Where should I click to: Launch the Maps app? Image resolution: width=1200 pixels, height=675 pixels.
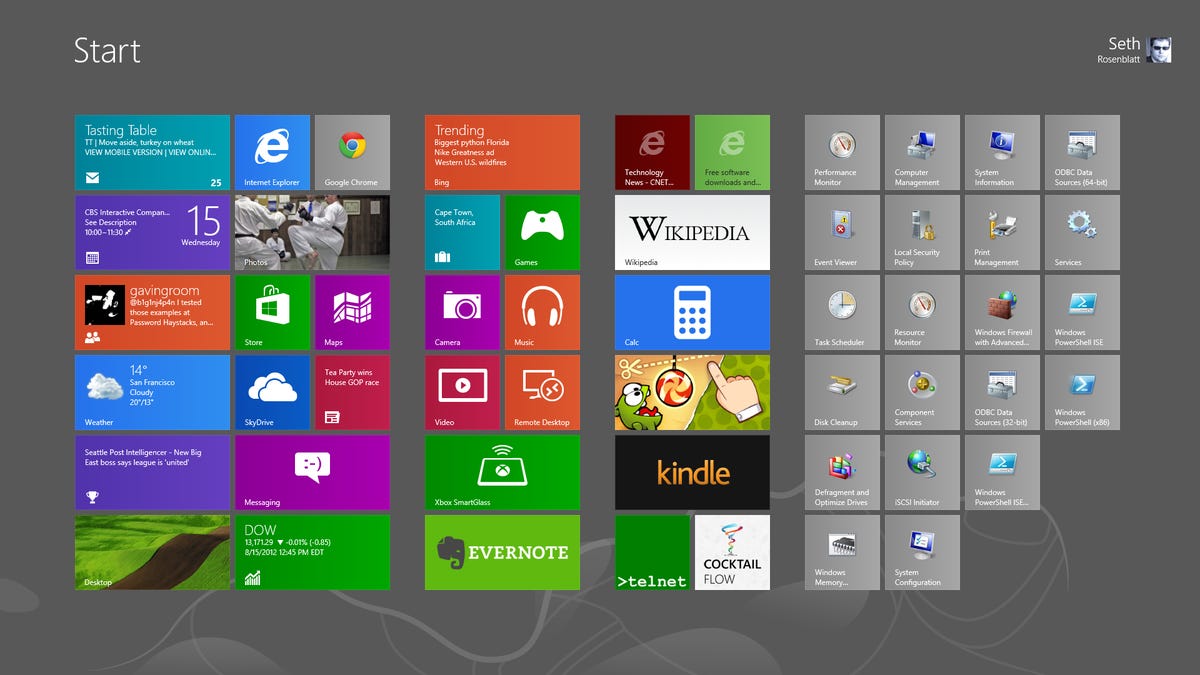(352, 312)
